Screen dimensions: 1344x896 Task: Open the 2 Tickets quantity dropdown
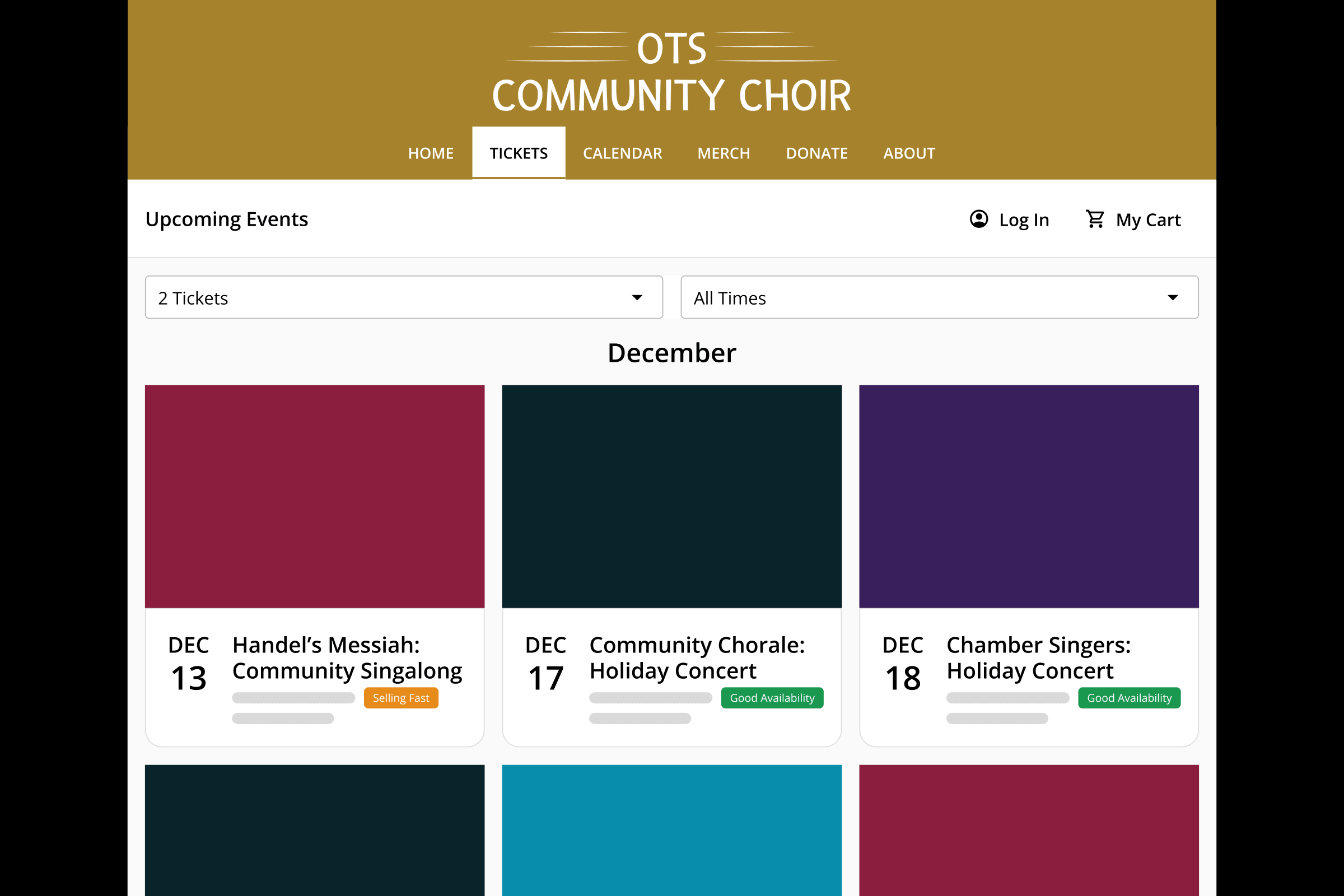(404, 297)
